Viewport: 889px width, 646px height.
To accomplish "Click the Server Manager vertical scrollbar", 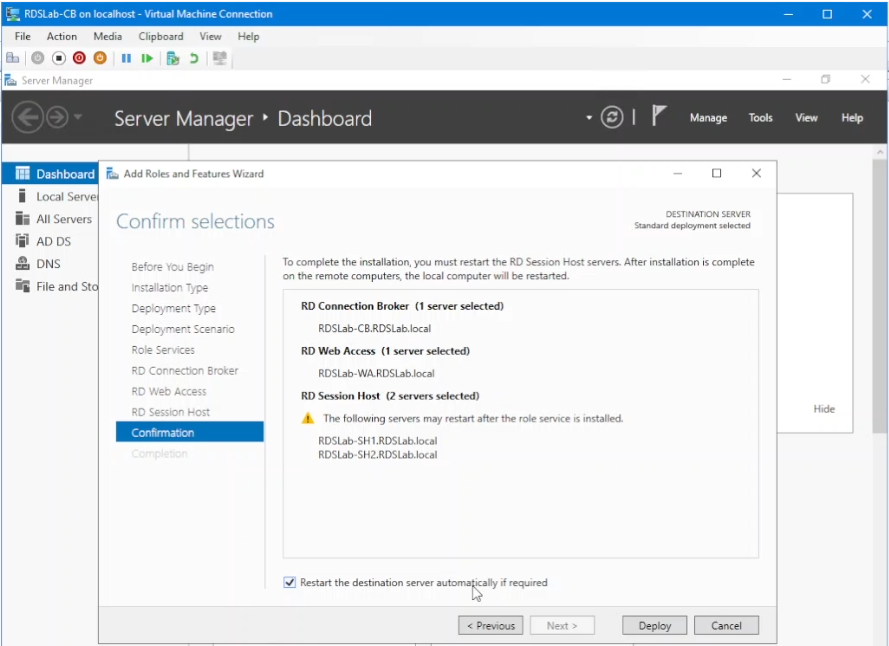I will [879, 300].
